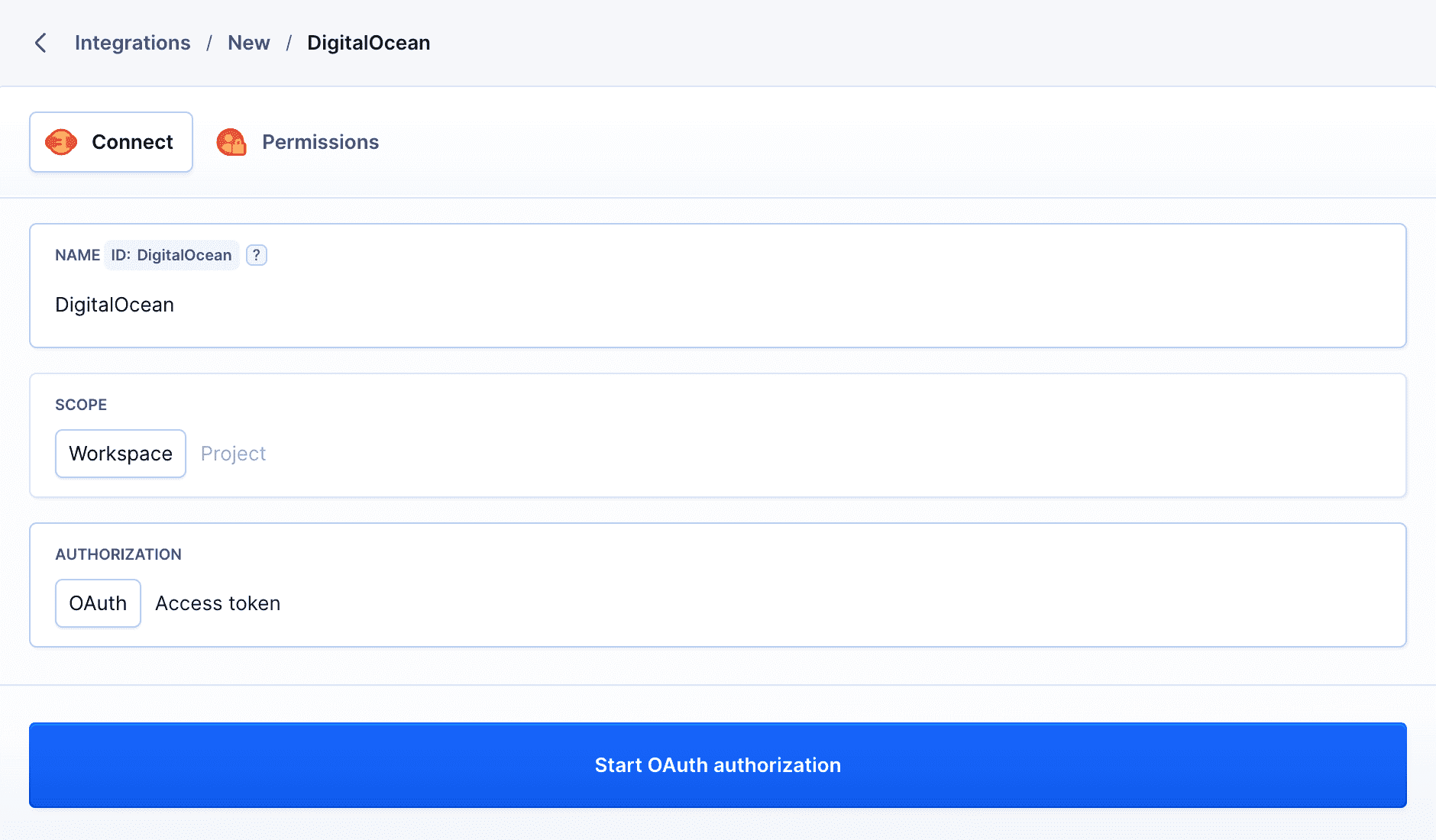The width and height of the screenshot is (1436, 840).
Task: Navigate to the New breadcrumb
Action: (248, 43)
